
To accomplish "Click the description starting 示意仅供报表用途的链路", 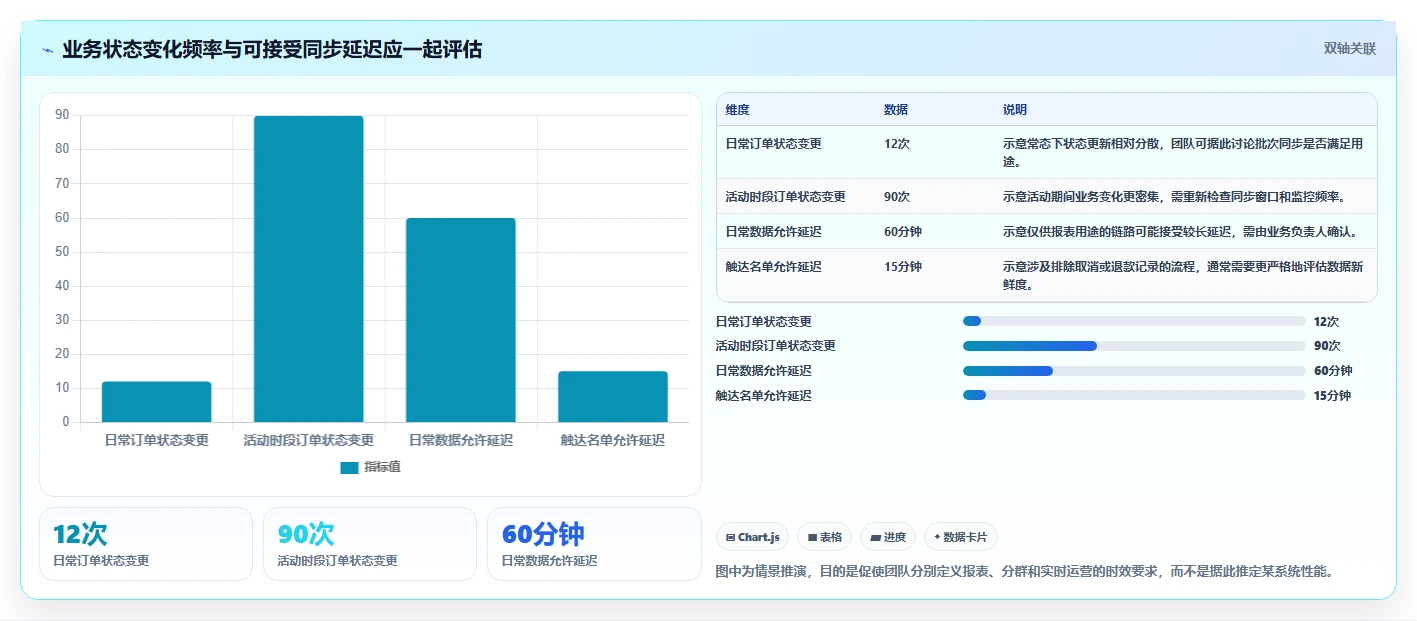I will point(1180,232).
